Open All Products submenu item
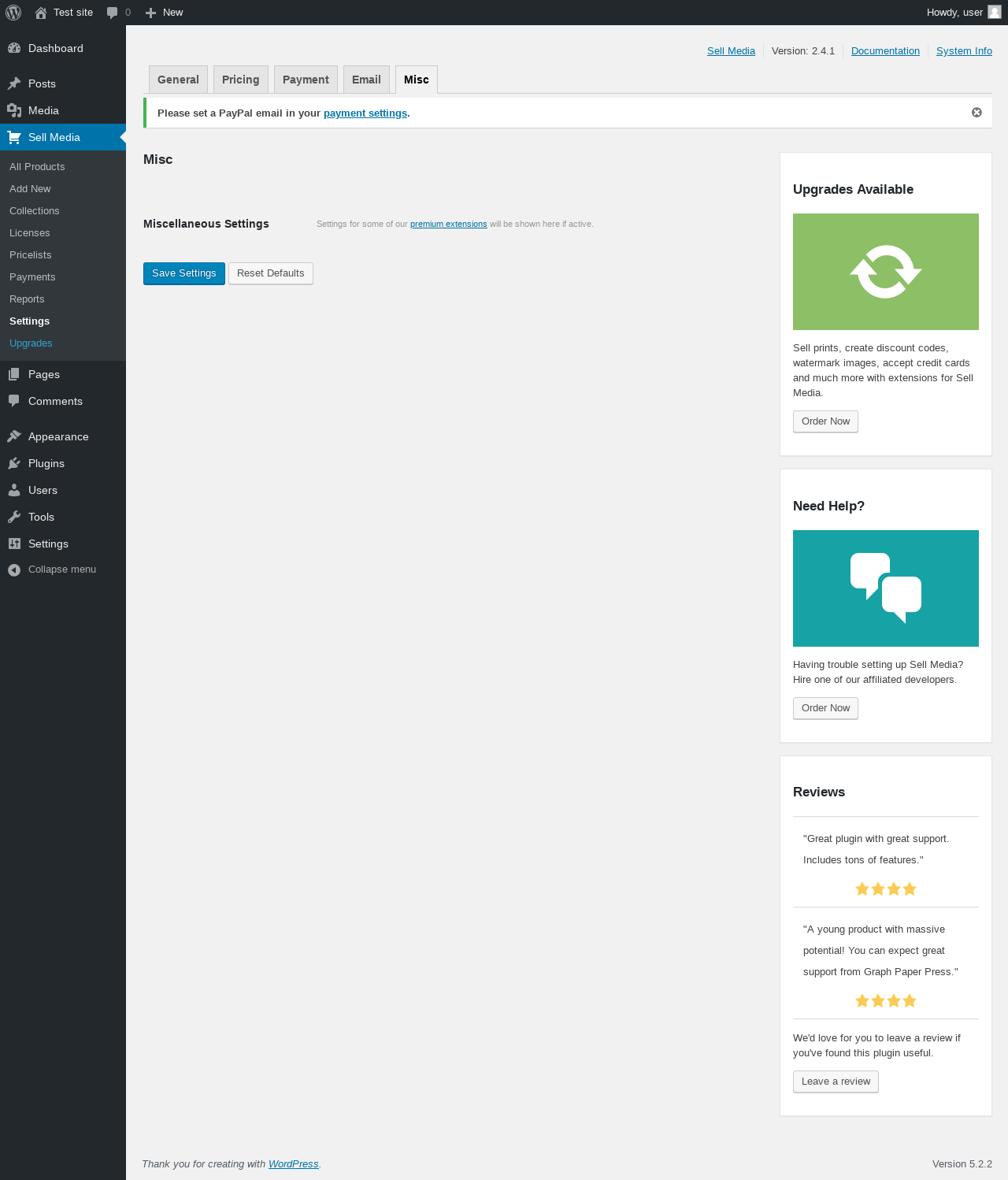Screen dimensions: 1008x1180 (x=37, y=167)
